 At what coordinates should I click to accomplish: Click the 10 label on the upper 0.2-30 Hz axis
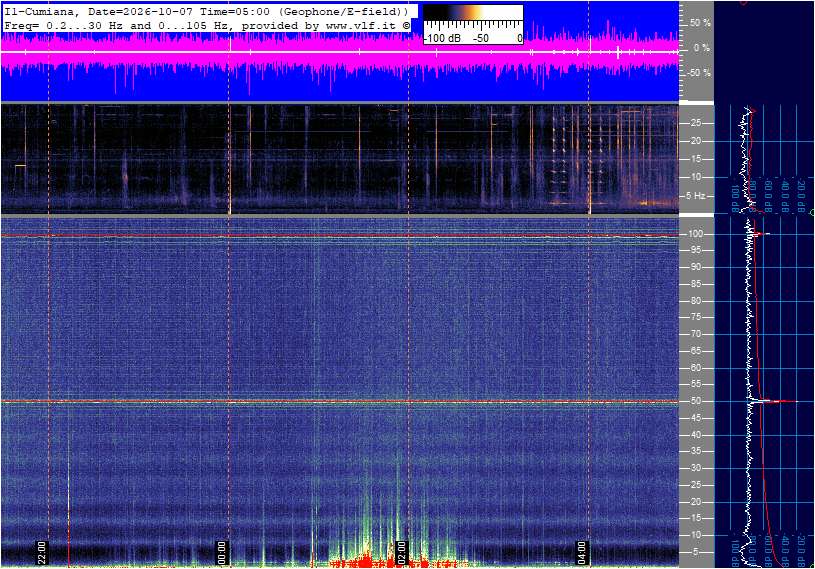[695, 177]
